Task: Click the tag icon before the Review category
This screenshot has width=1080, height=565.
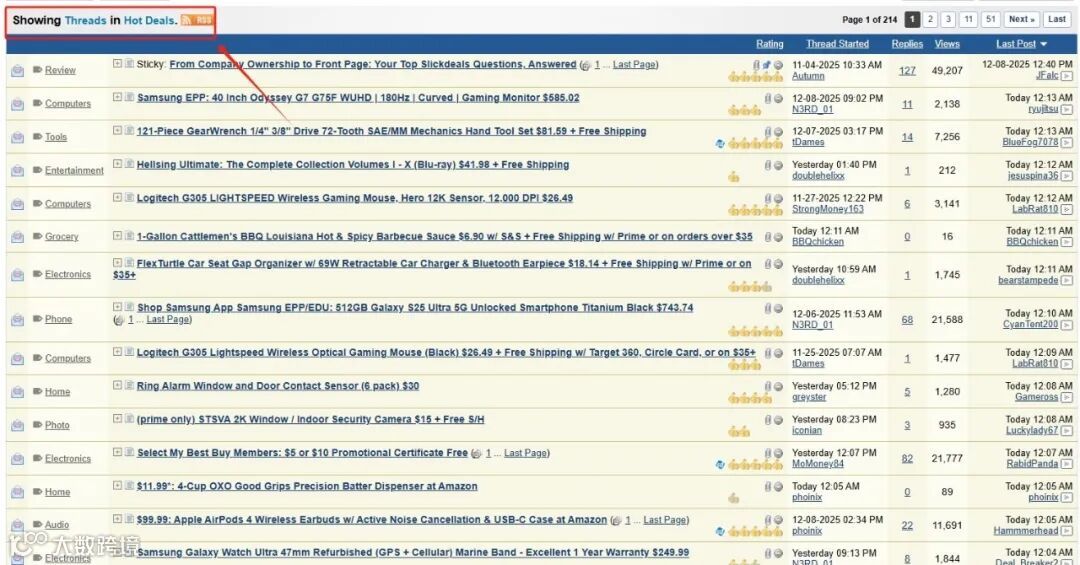Action: pos(37,70)
